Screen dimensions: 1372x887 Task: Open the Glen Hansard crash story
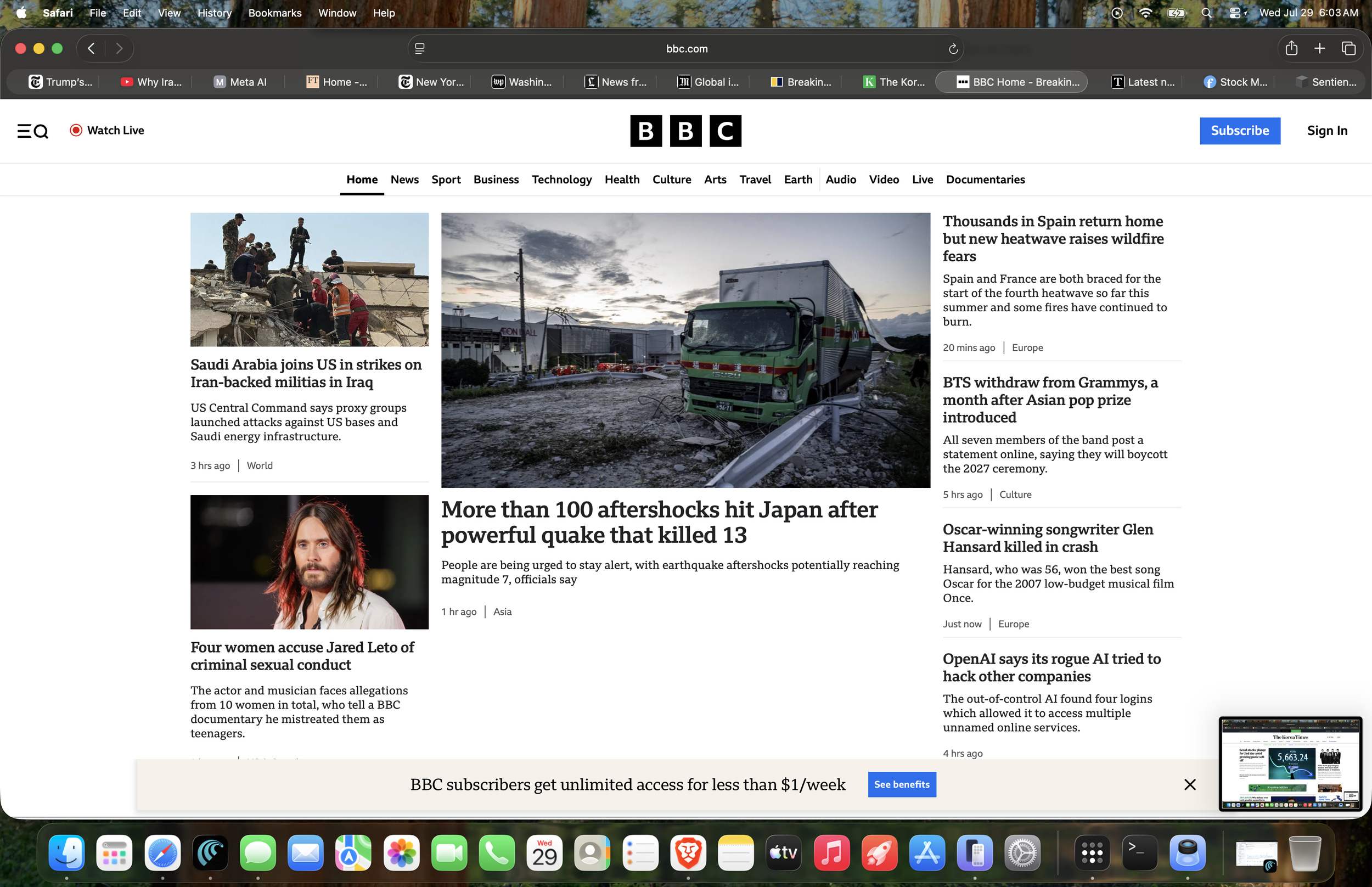coord(1048,538)
